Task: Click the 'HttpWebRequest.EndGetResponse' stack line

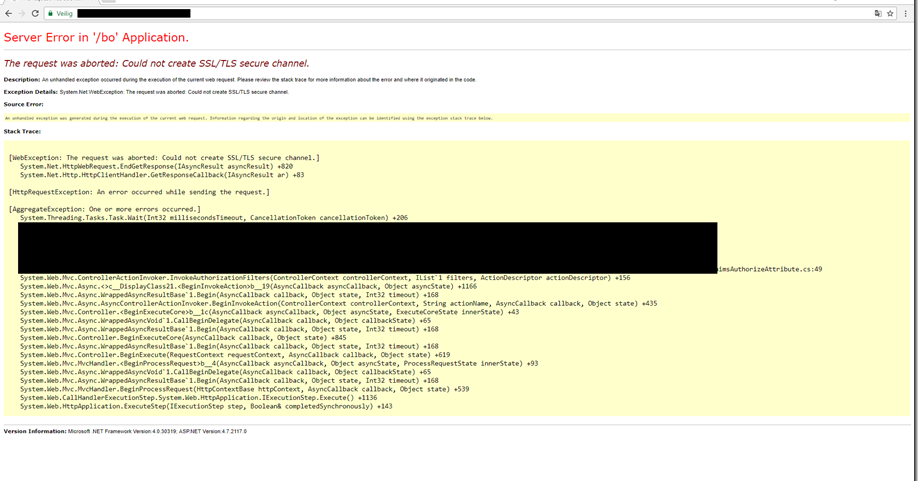Action: [x=156, y=166]
